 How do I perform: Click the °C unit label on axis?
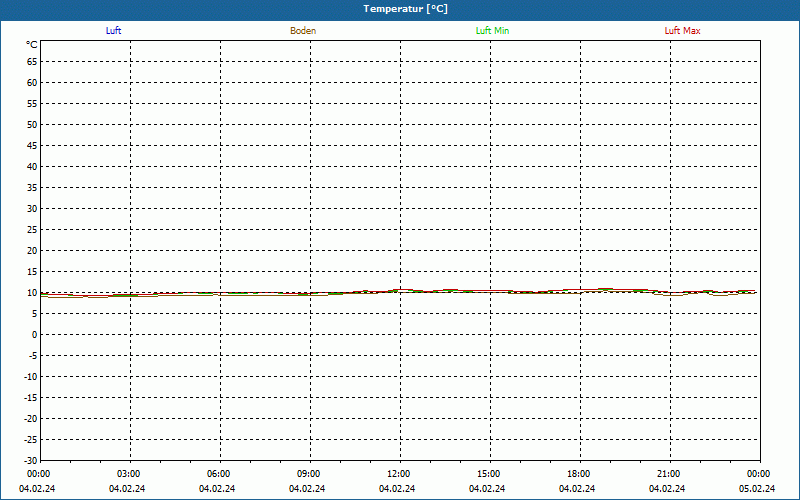(32, 45)
